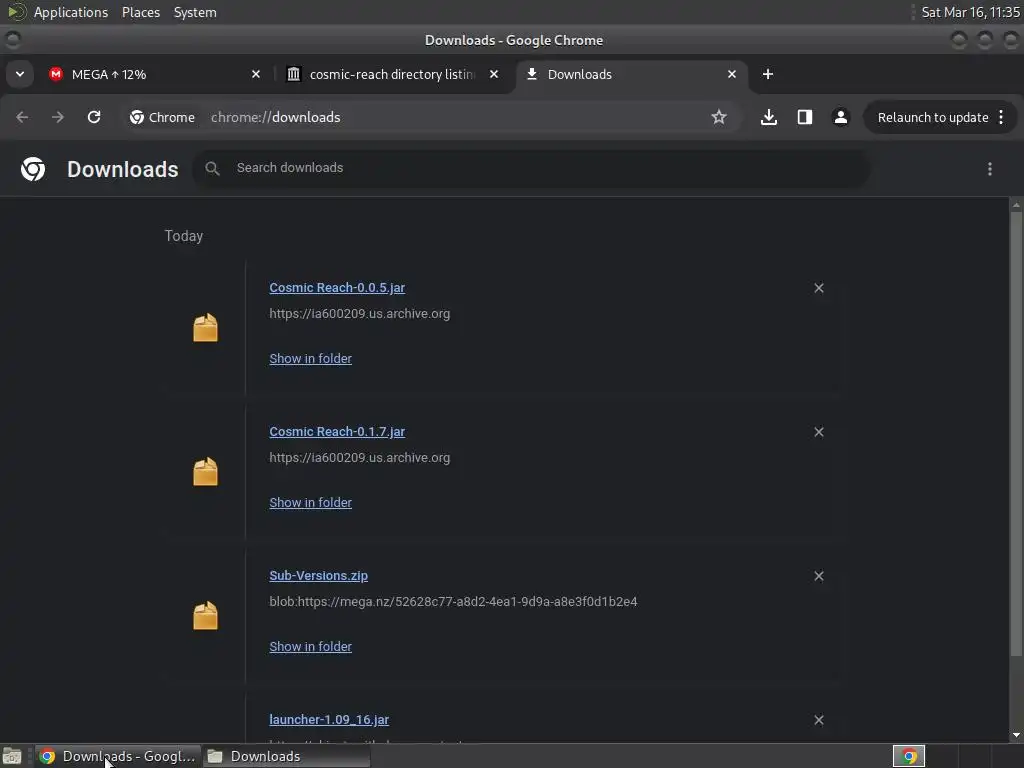
Task: Open Chrome's main three-dot menu
Action: [1002, 118]
